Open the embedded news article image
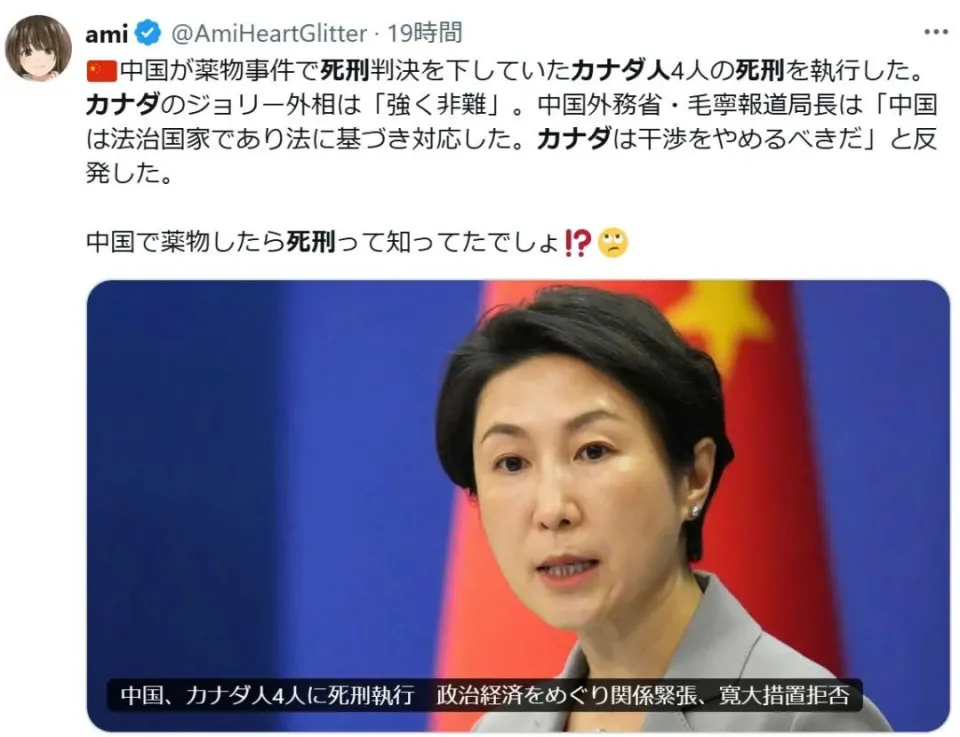 coord(518,506)
